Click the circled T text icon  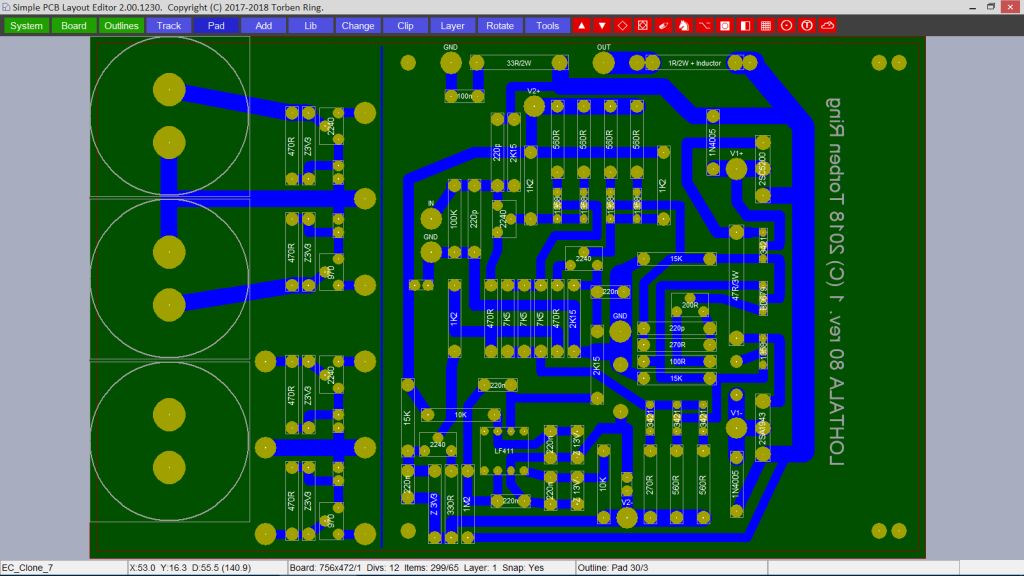pos(806,25)
